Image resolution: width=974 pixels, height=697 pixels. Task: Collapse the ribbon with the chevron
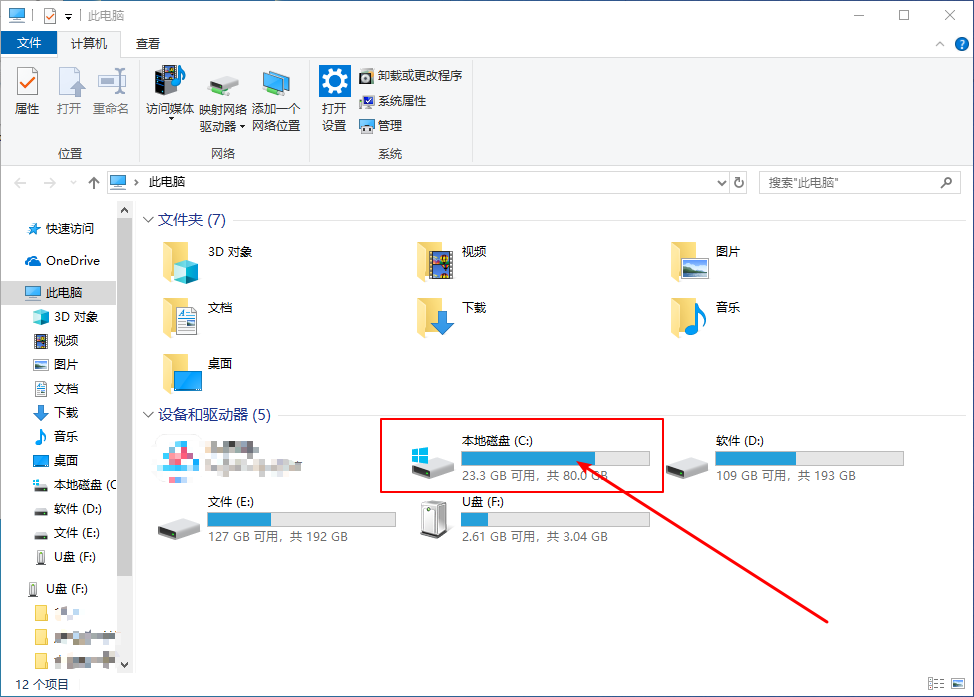(x=940, y=44)
